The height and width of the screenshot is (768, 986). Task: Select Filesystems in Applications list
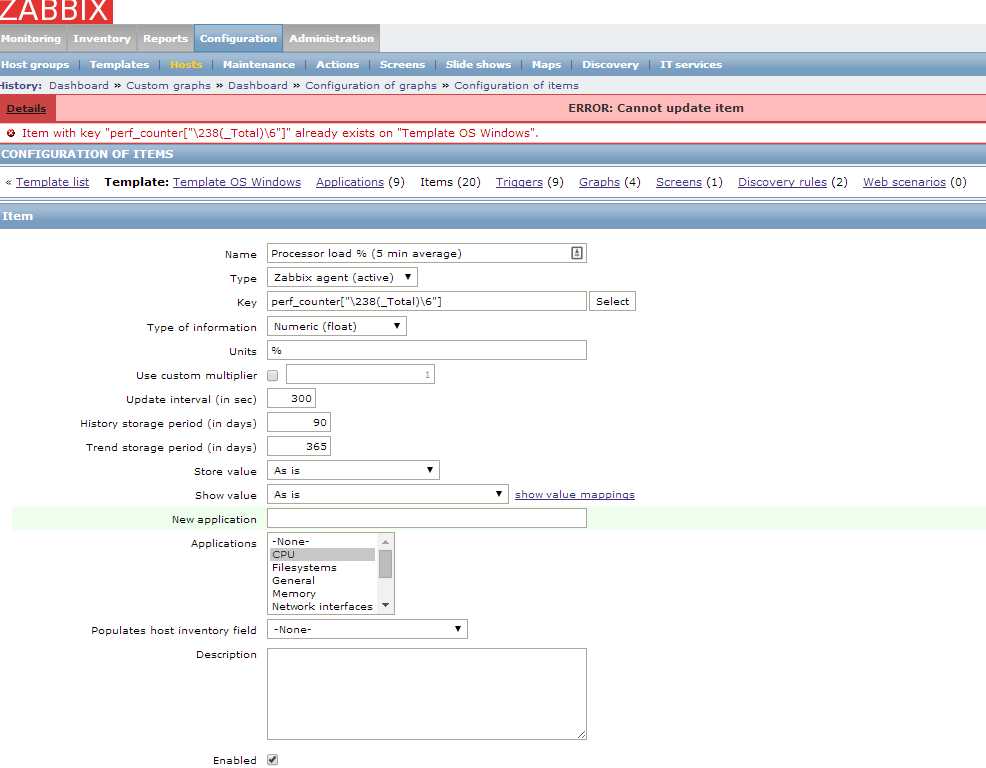tap(323, 567)
